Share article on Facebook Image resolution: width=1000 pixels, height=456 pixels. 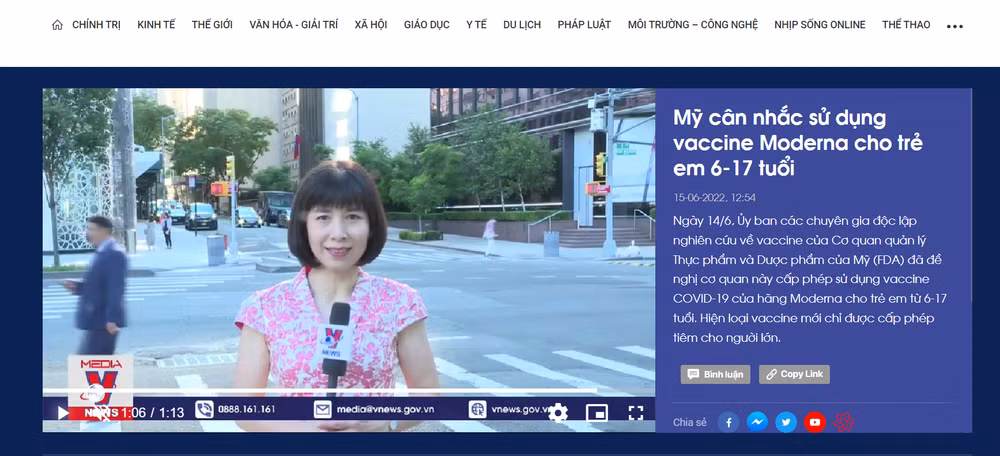pos(729,422)
